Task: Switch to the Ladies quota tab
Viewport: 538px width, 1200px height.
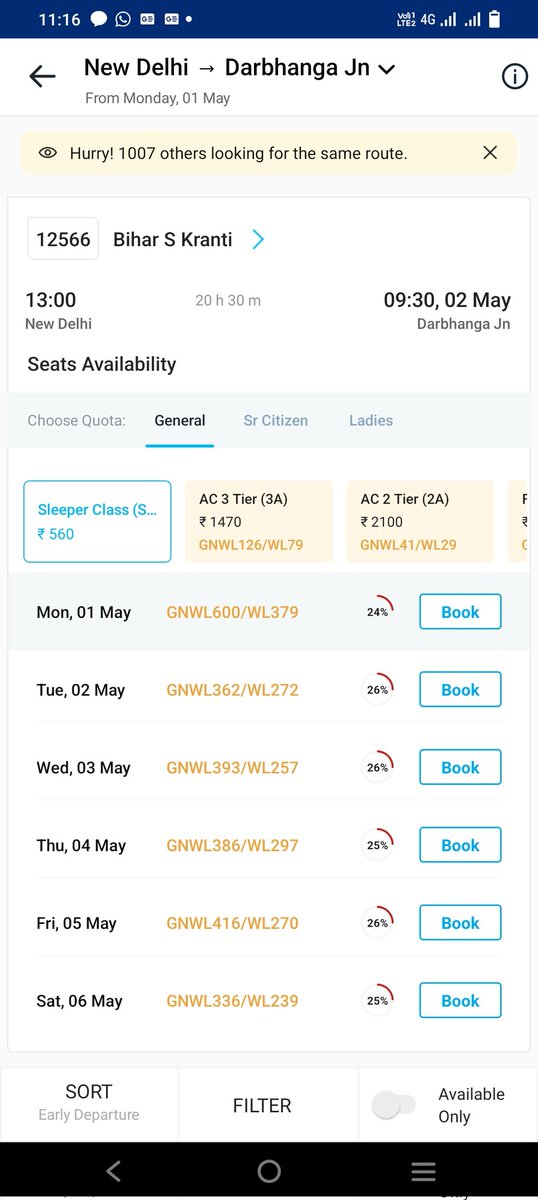Action: tap(371, 421)
